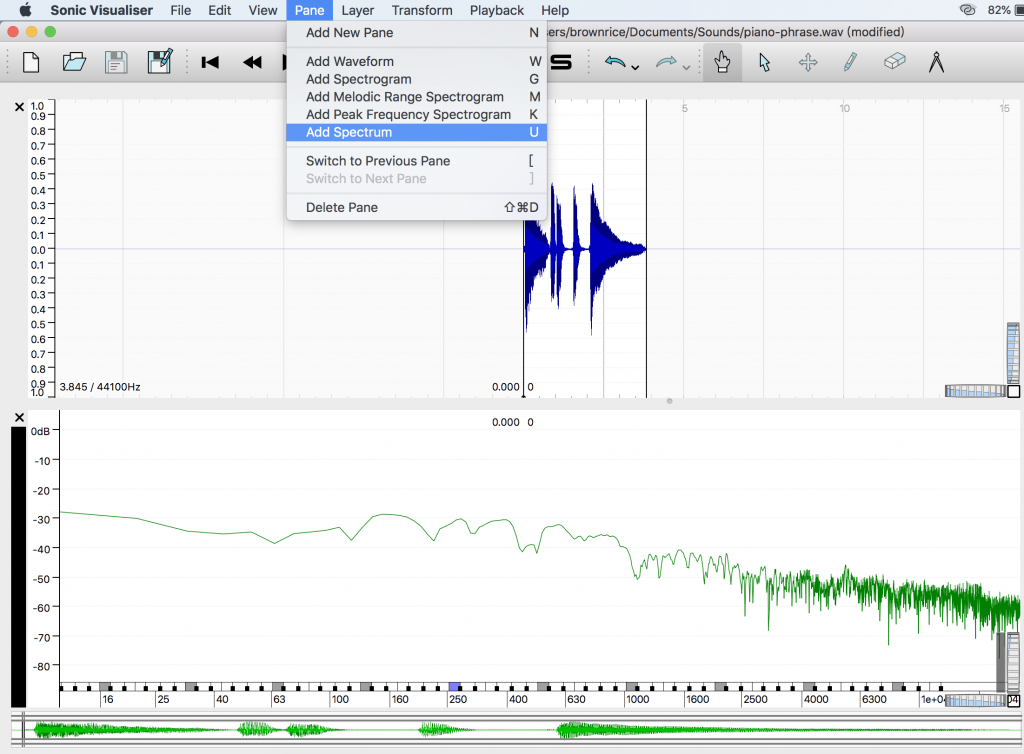Click the New Session document icon
The image size is (1024, 754).
31,63
